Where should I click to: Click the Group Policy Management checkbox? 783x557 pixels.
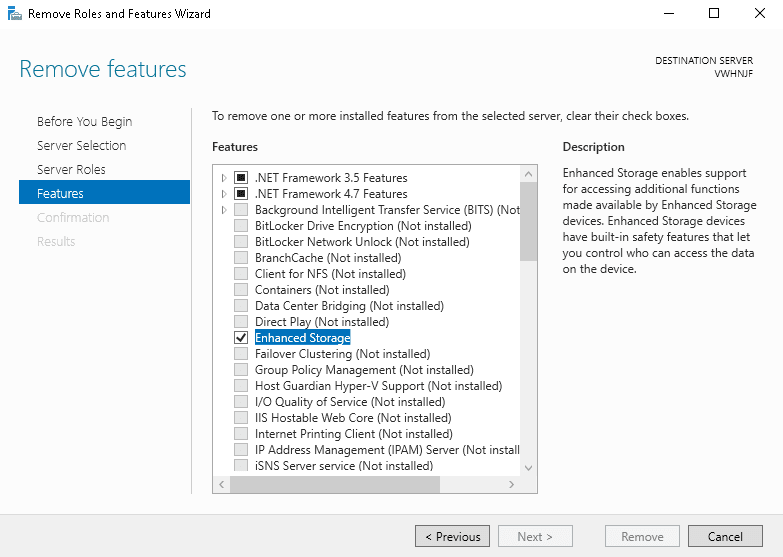coord(241,370)
